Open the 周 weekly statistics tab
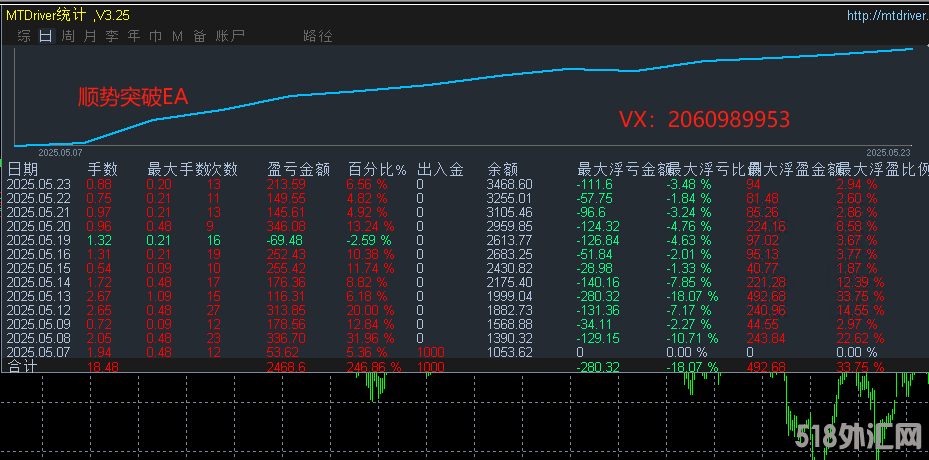 (x=68, y=36)
